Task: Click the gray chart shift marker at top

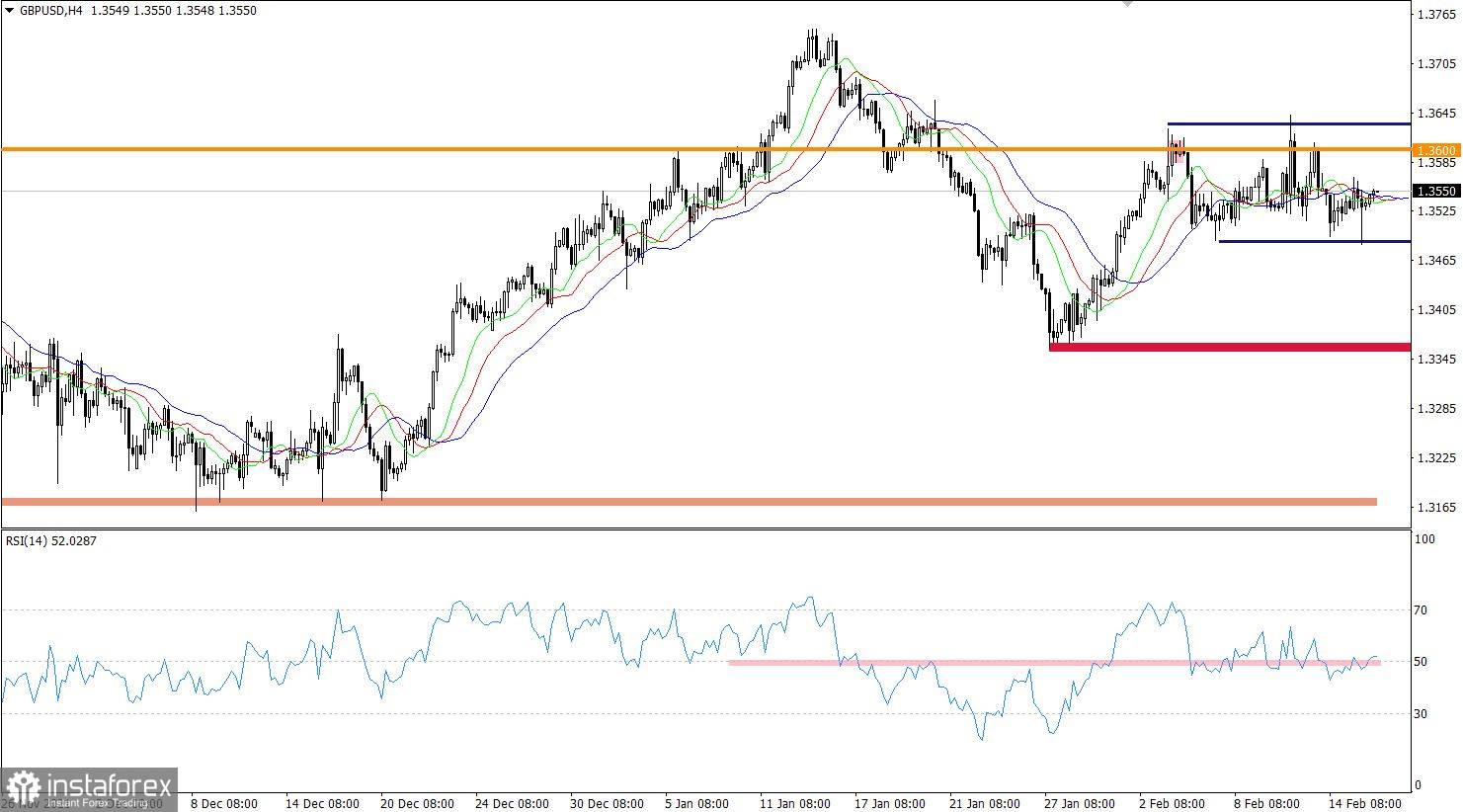Action: tap(1127, 4)
